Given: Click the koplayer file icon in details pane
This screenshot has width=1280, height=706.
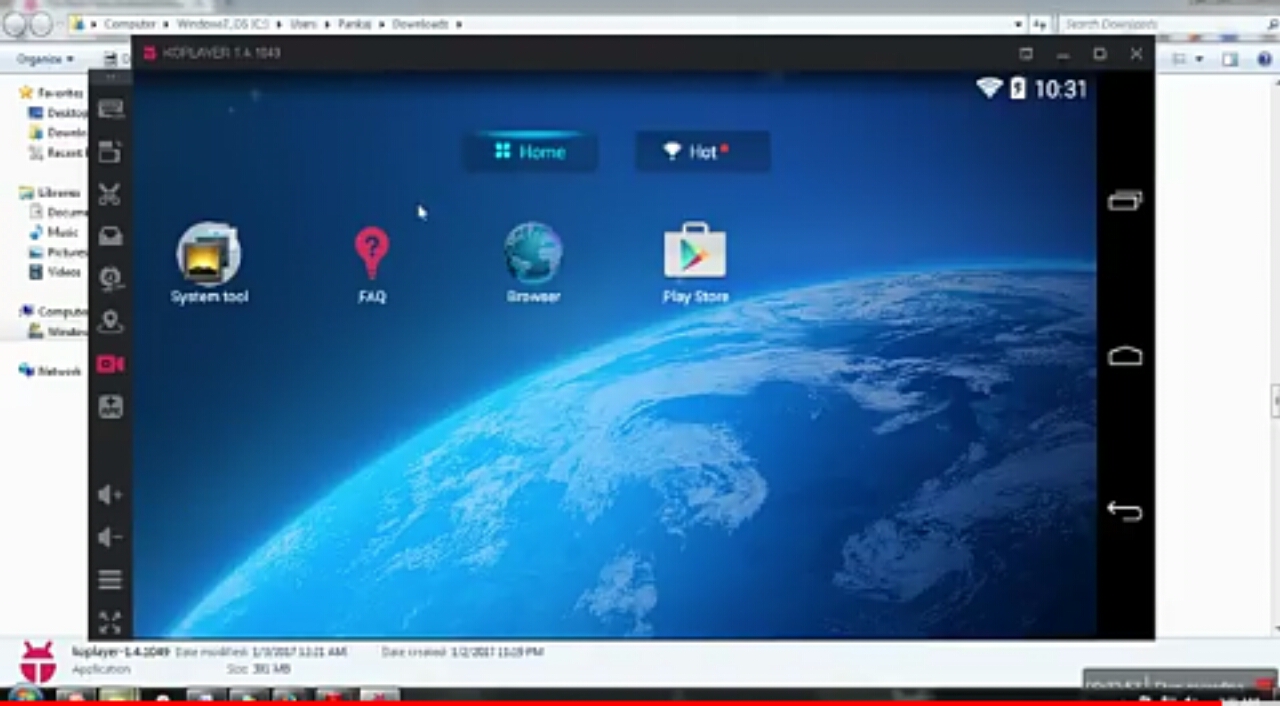Looking at the screenshot, I should point(38,662).
